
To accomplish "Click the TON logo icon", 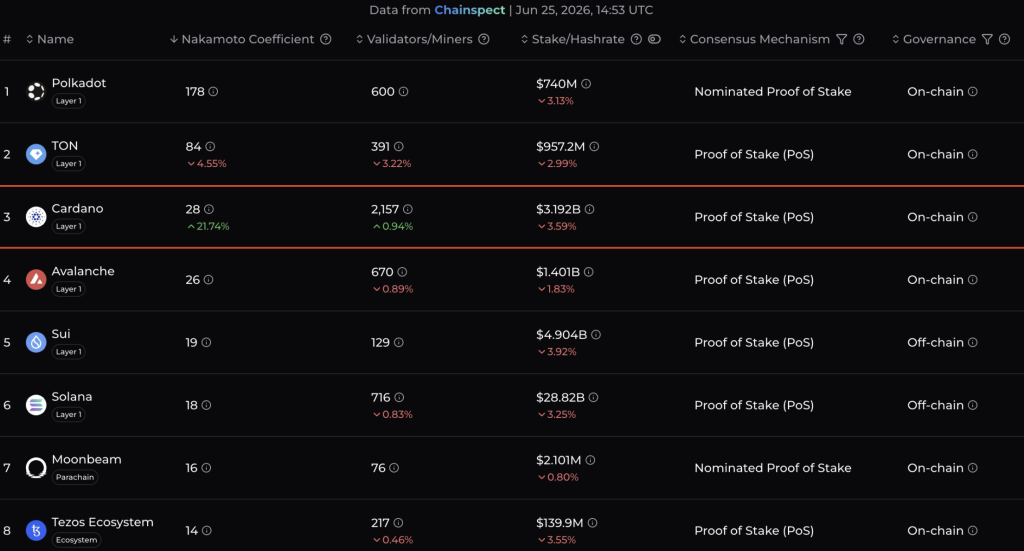I will click(x=36, y=154).
